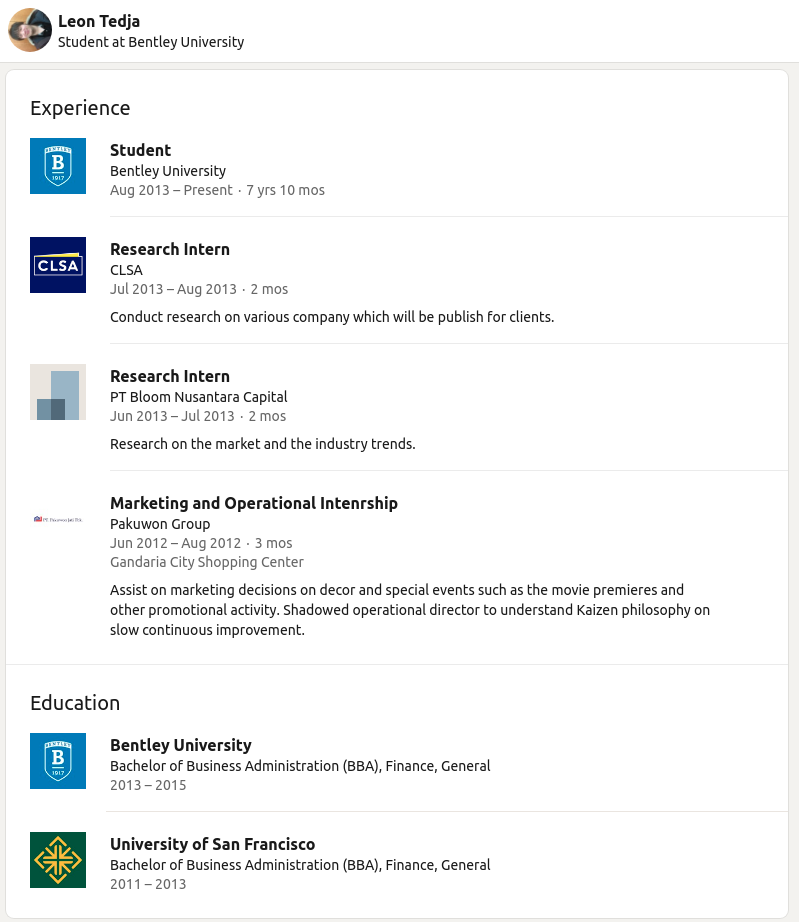Click the 'Assist on marketing decisions' description paragraph
The width and height of the screenshot is (799, 922).
click(410, 610)
